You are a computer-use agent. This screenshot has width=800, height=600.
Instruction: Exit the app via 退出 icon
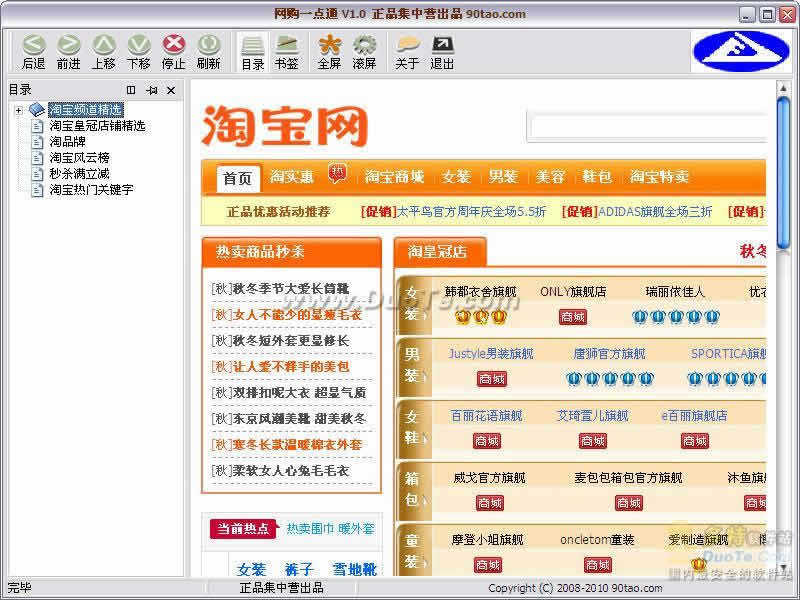click(442, 52)
